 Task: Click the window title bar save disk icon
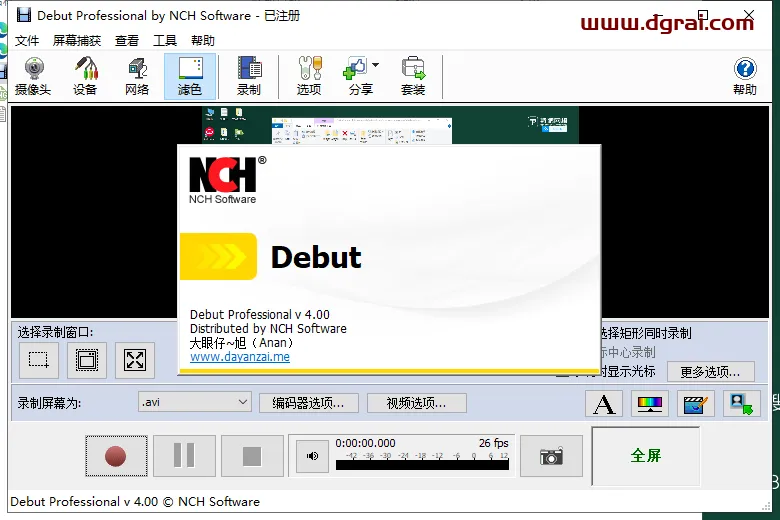(x=23, y=15)
